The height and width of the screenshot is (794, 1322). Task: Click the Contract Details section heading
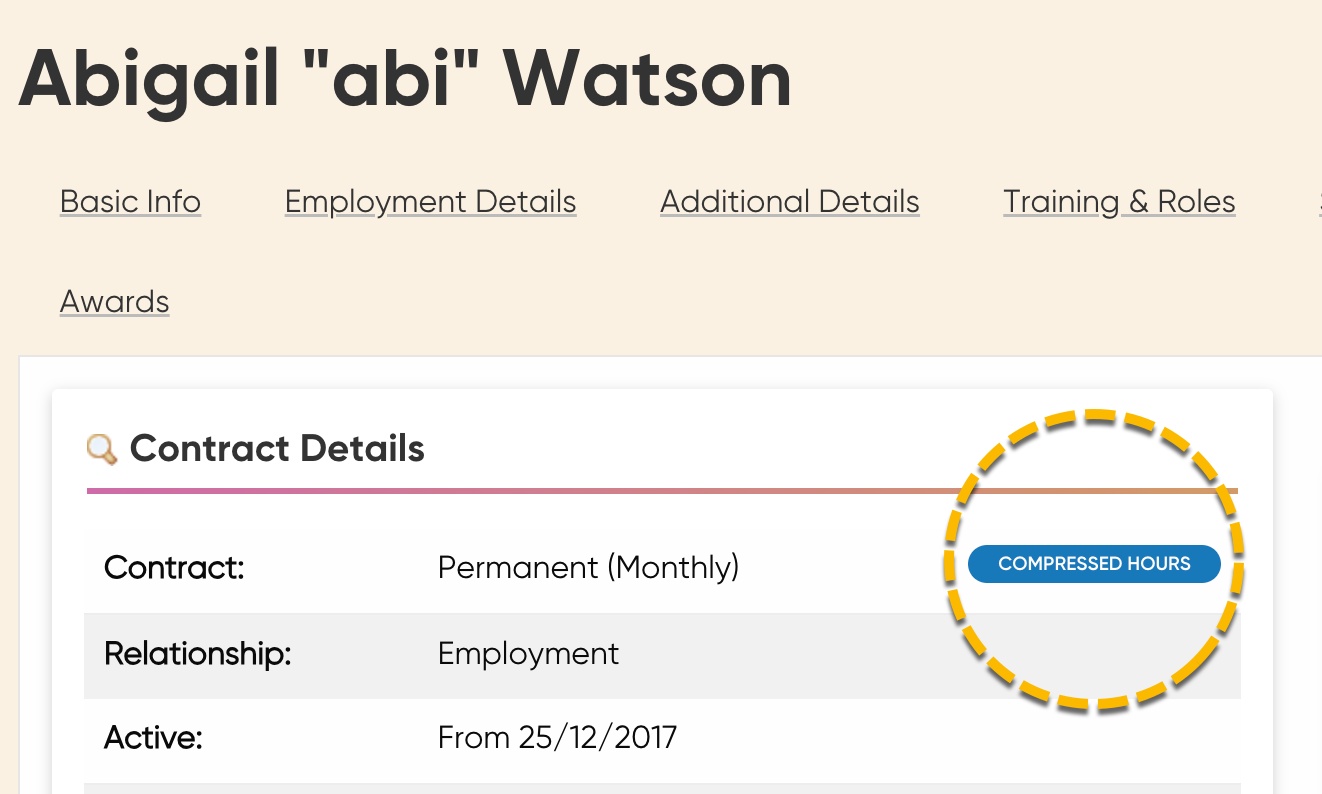click(x=277, y=449)
